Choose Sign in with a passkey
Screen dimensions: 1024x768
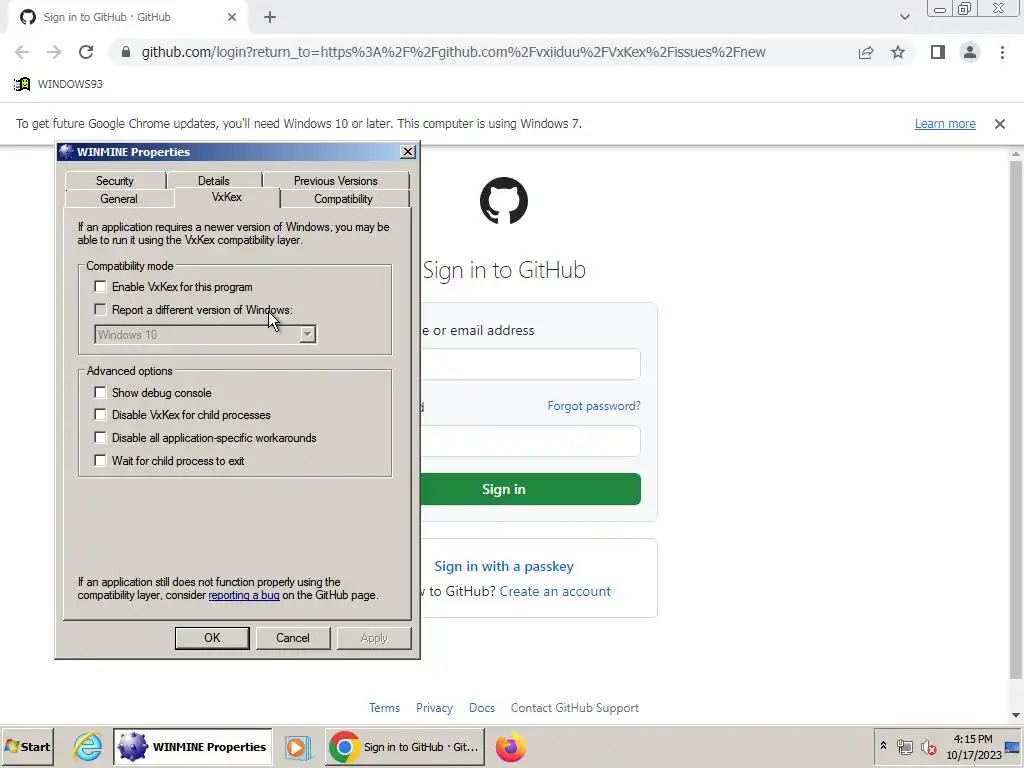pyautogui.click(x=504, y=566)
